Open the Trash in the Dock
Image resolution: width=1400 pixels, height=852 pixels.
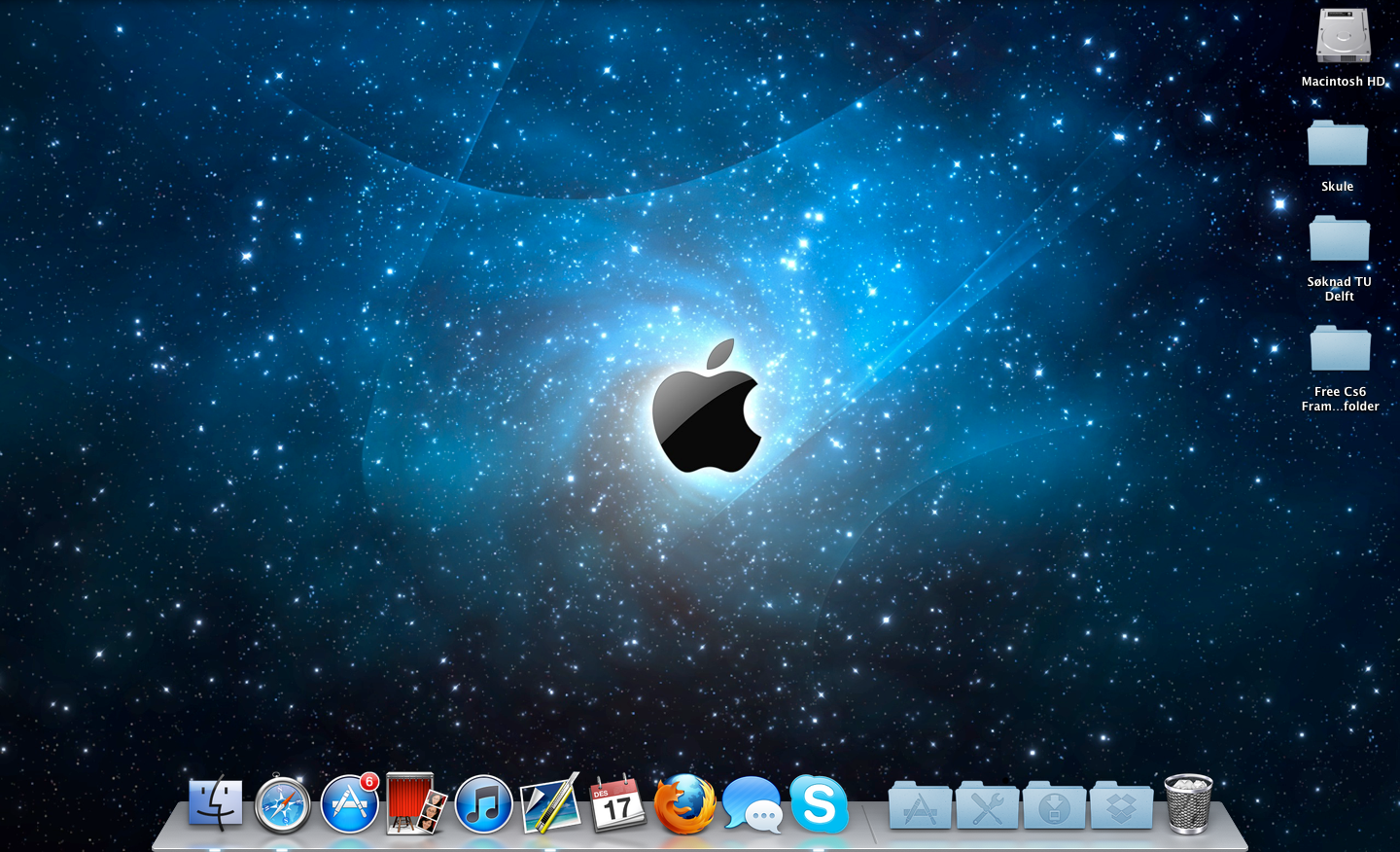coord(1188,803)
